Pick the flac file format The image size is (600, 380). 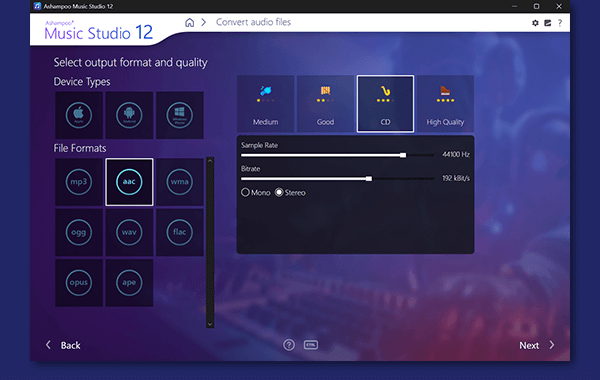(180, 232)
